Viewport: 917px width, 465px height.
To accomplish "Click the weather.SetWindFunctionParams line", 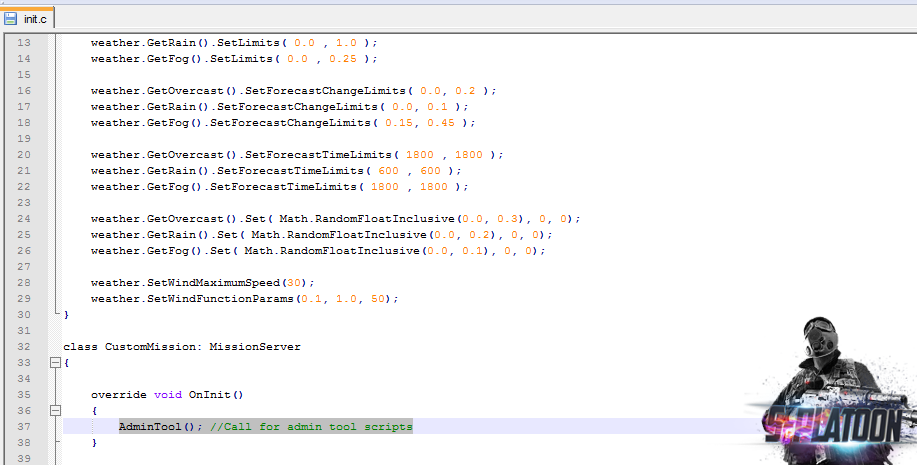I will pyautogui.click(x=244, y=299).
